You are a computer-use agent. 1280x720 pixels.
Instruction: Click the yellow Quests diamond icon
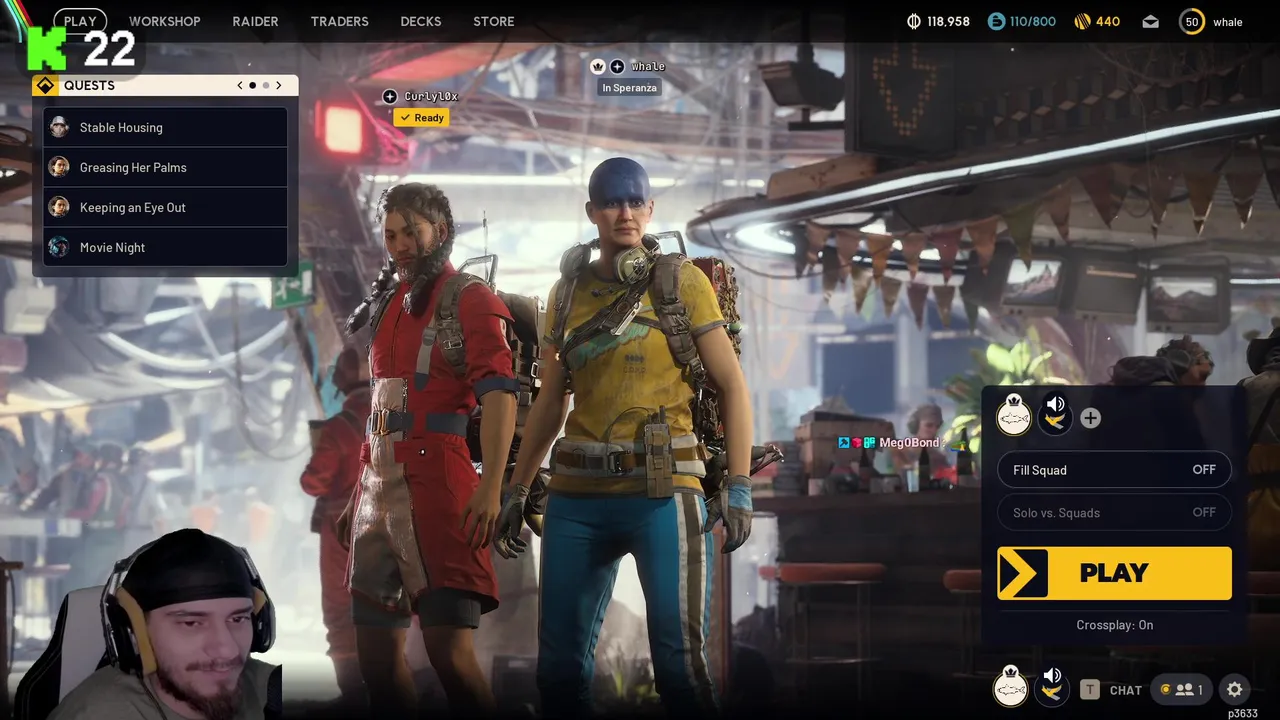point(45,86)
